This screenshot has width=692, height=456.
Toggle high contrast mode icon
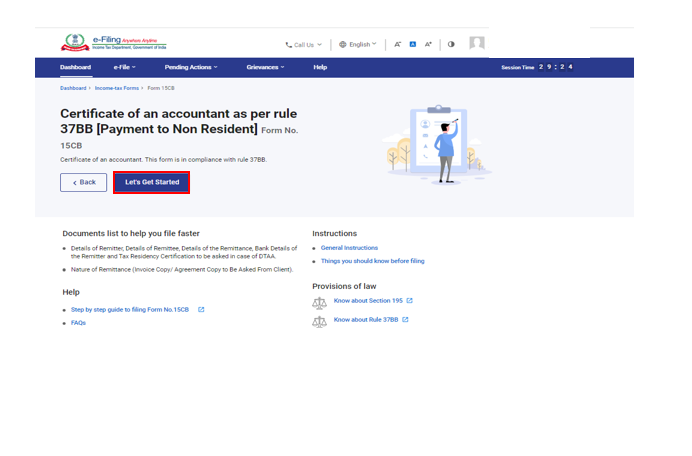[x=451, y=44]
